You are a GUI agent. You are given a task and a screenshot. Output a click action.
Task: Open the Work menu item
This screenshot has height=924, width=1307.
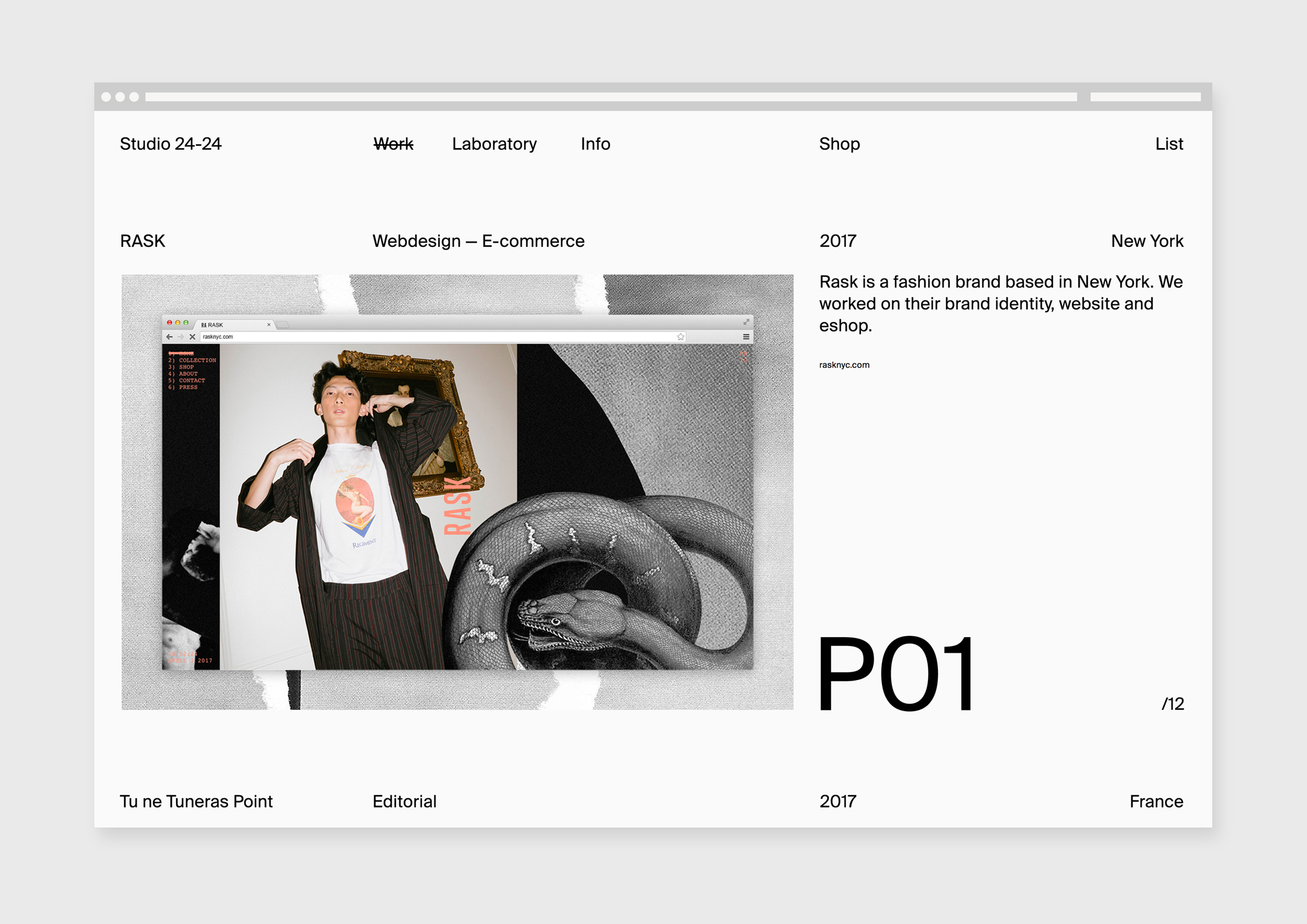click(393, 144)
